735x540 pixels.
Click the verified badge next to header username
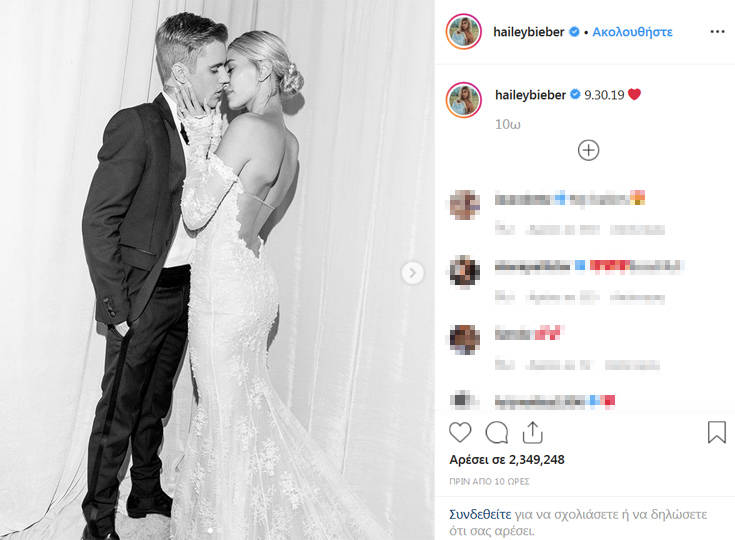tap(574, 32)
